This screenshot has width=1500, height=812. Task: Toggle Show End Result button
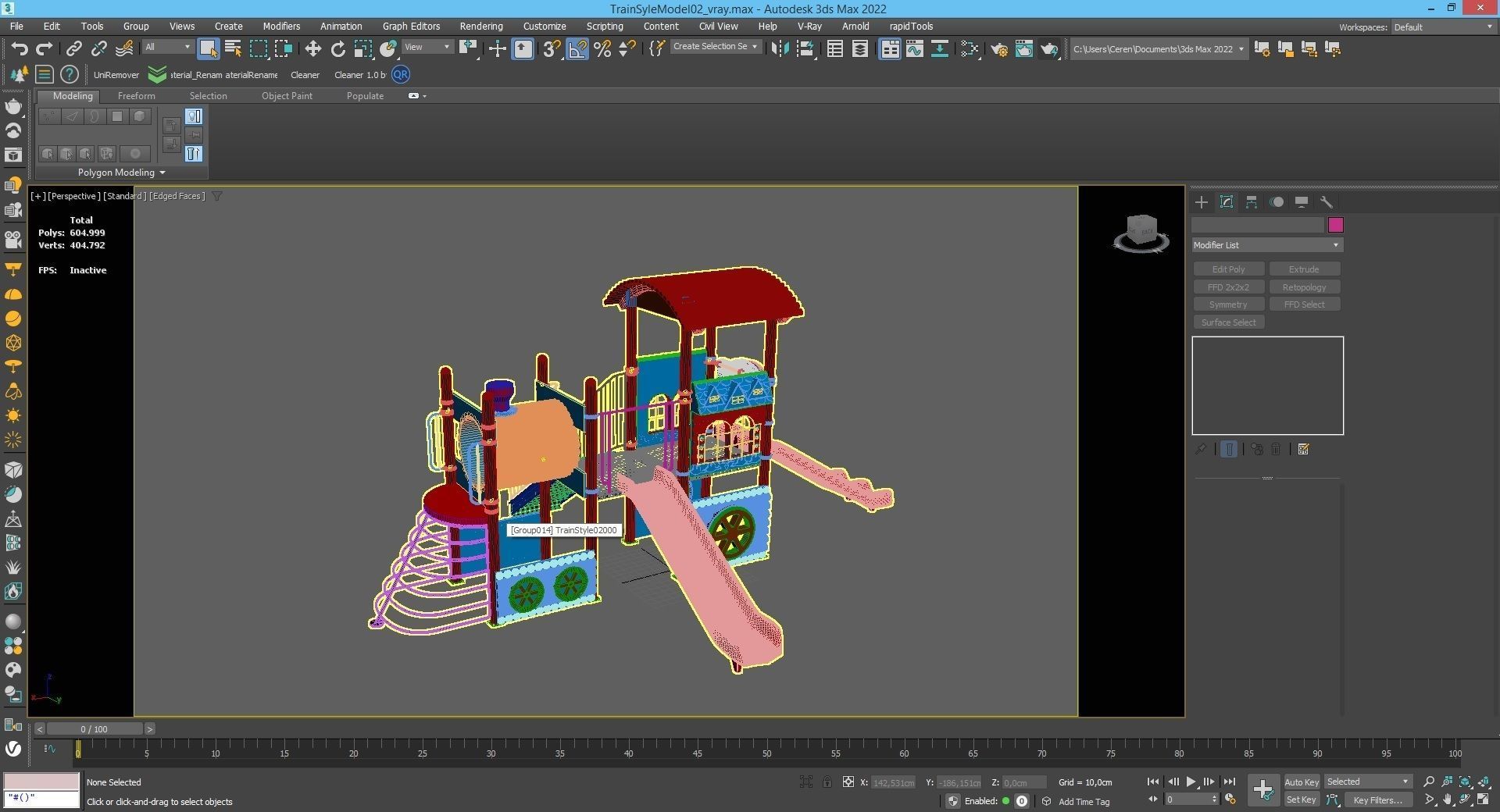pyautogui.click(x=1229, y=449)
